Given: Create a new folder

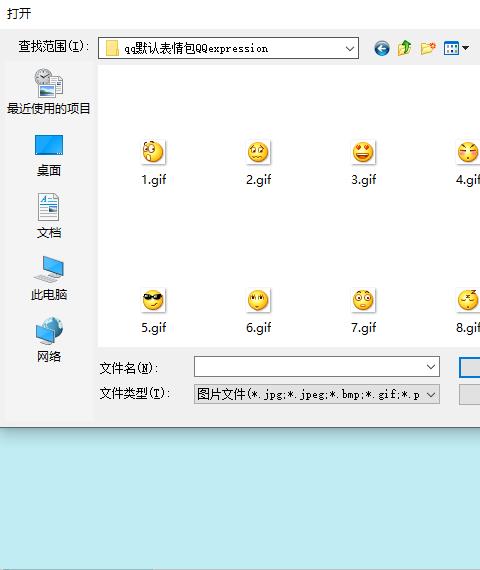Looking at the screenshot, I should pos(428,48).
